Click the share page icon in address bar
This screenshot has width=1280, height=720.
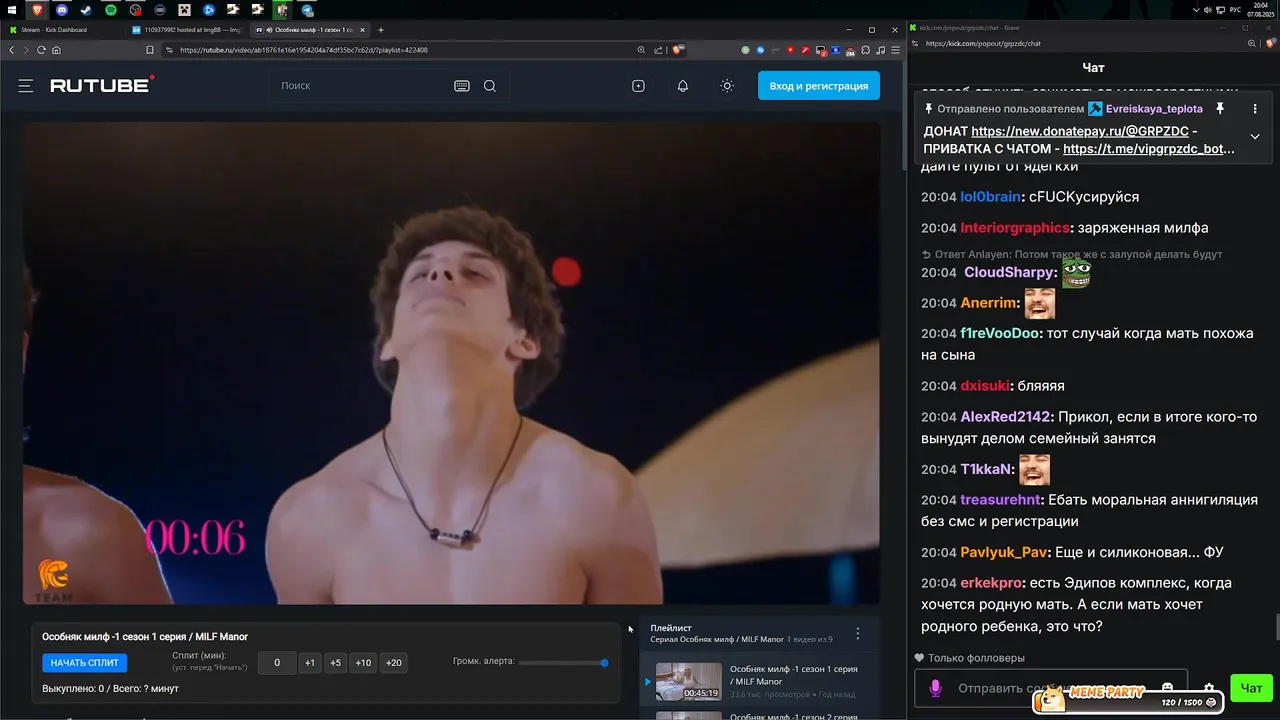point(658,50)
